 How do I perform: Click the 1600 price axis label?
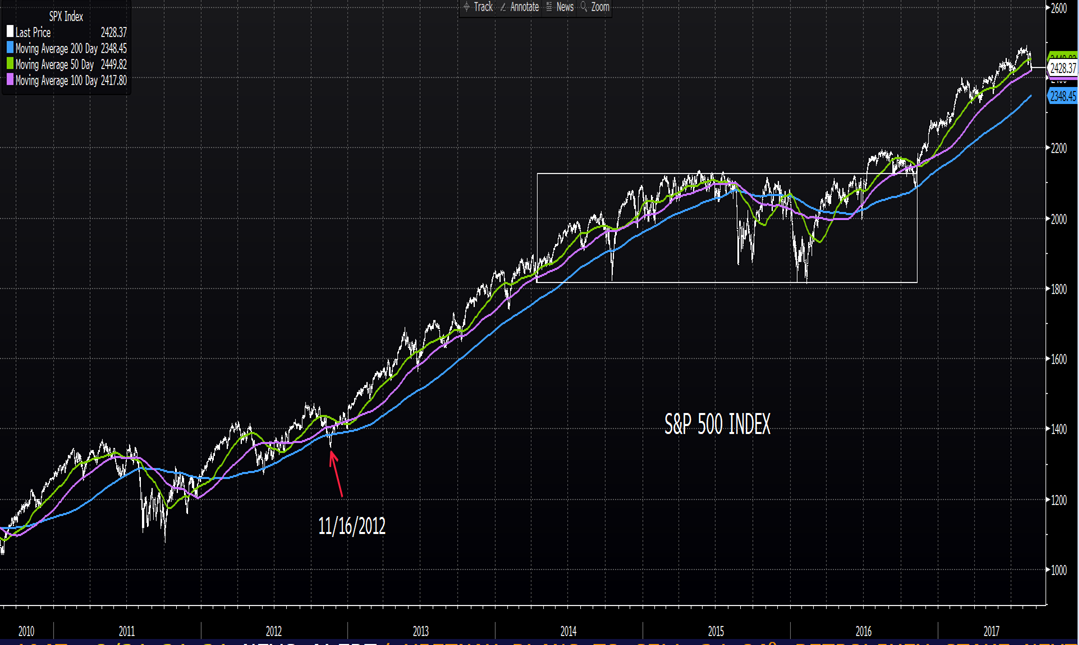point(1058,359)
